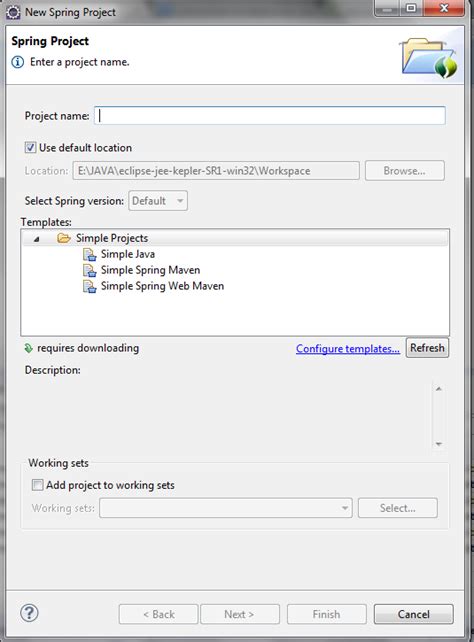Select the Simple Projects category row
This screenshot has height=642, width=474.
tap(235, 238)
